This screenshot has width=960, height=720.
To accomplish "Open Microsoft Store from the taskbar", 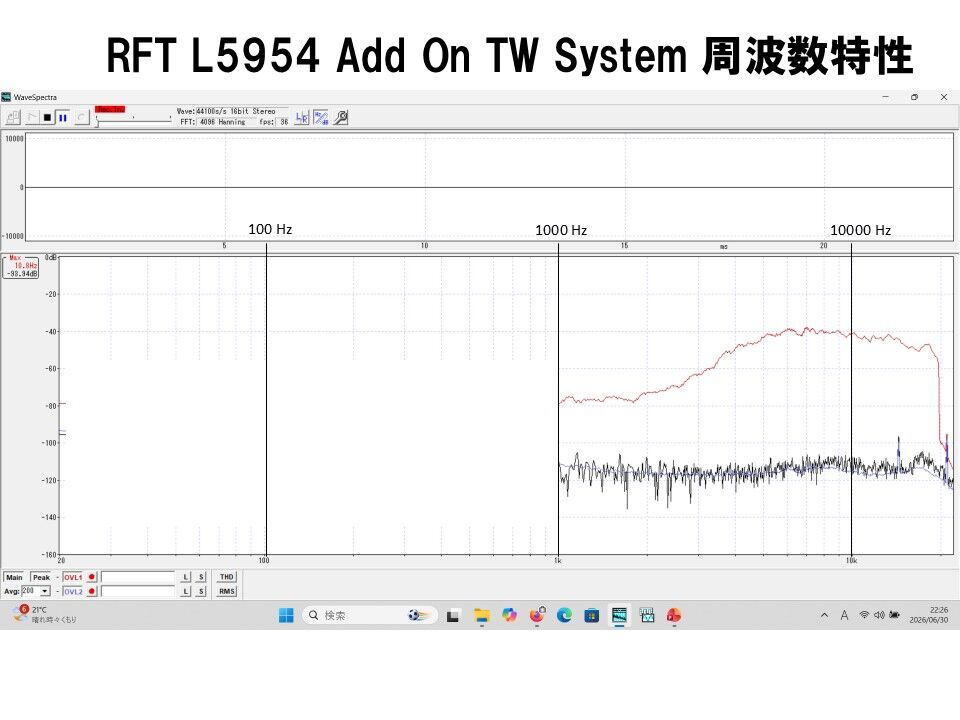I will click(591, 615).
